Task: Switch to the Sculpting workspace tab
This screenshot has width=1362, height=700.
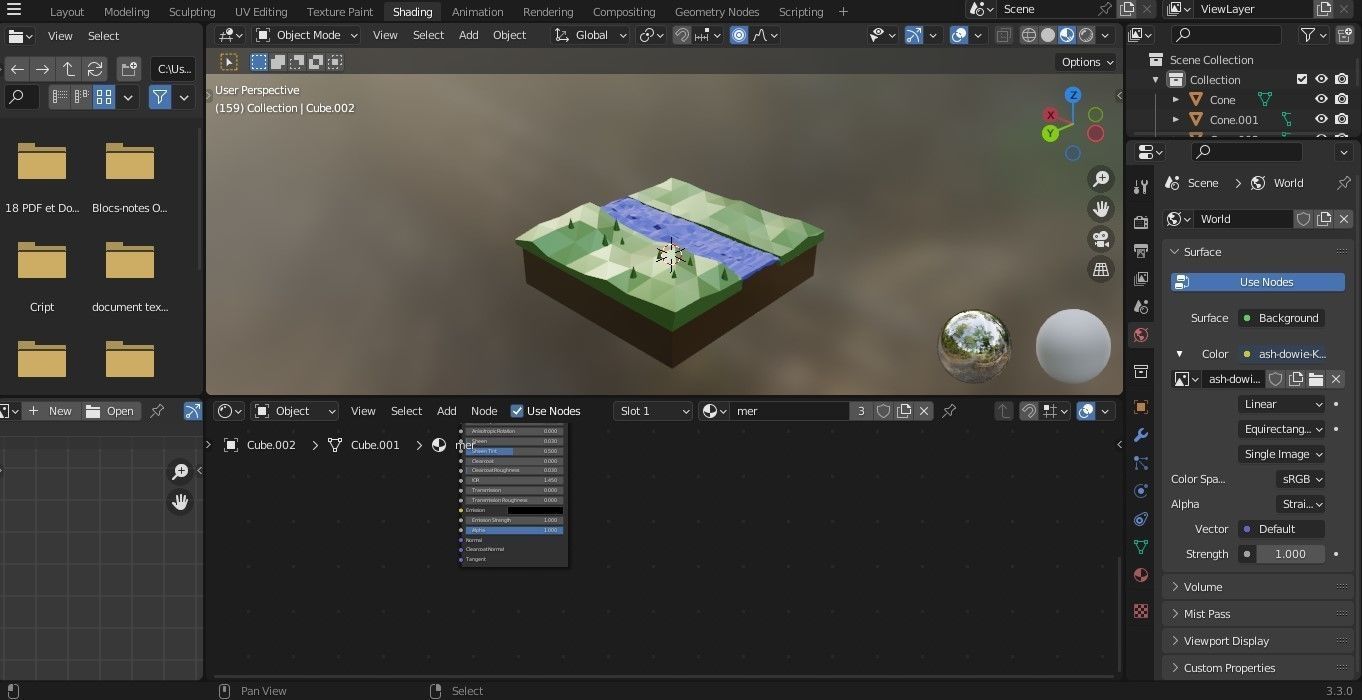Action: coord(192,12)
